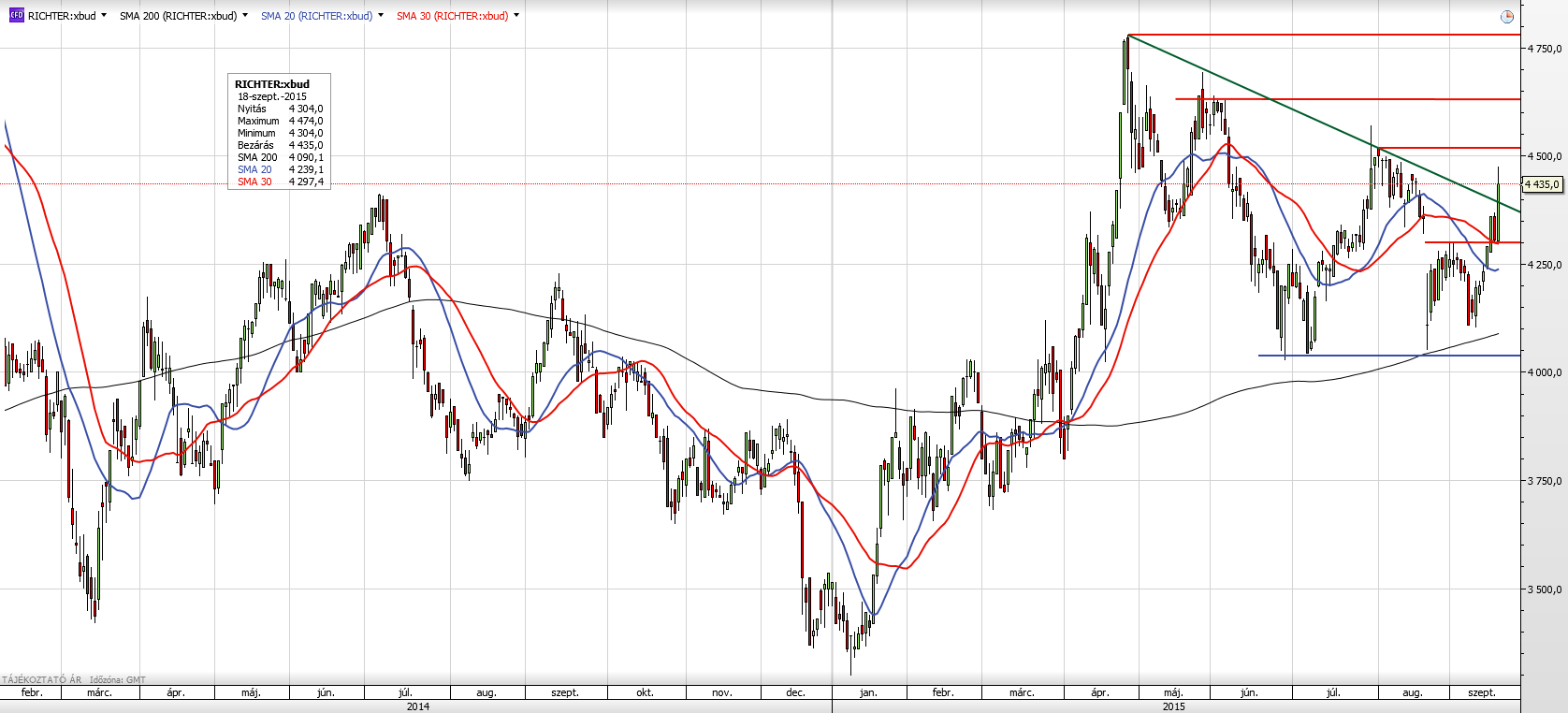Click the 4 000,0 price axis label
1568x713 pixels.
click(1545, 372)
